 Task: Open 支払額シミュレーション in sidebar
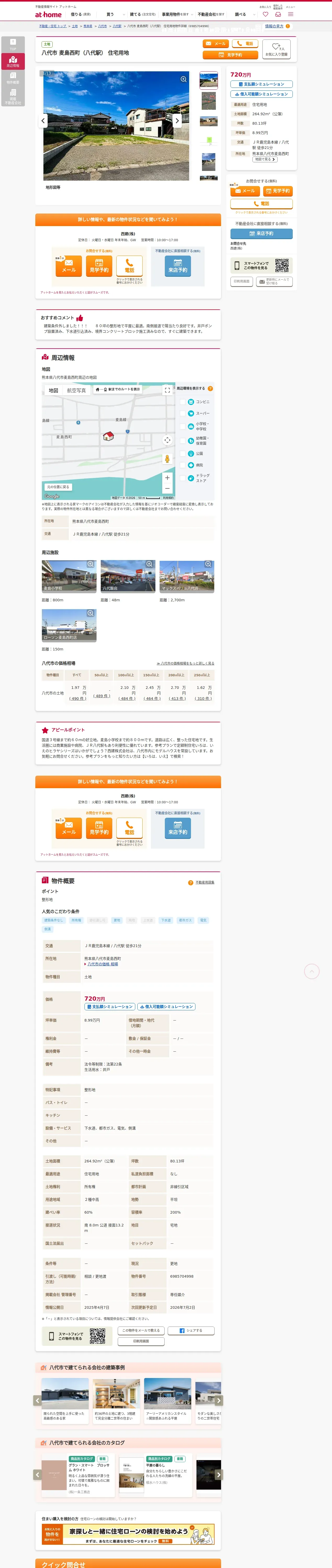[x=261, y=84]
